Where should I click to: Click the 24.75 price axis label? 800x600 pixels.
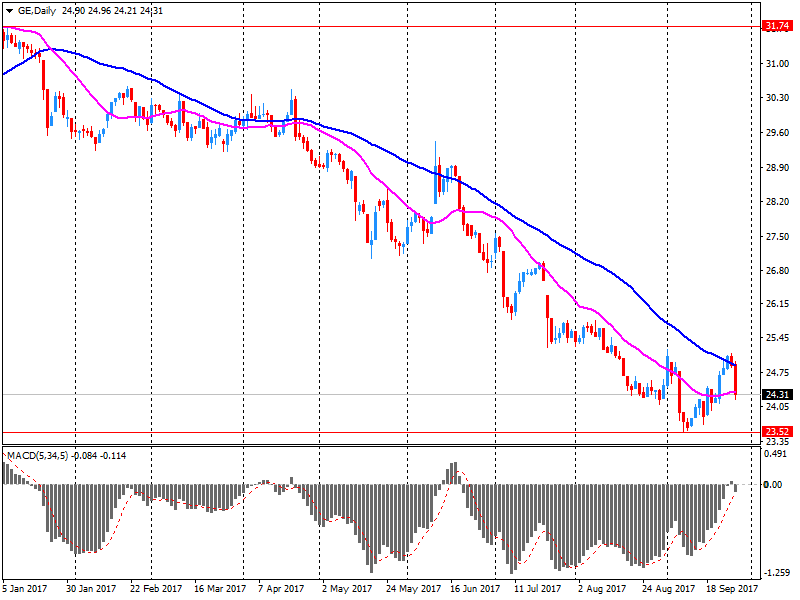click(777, 372)
